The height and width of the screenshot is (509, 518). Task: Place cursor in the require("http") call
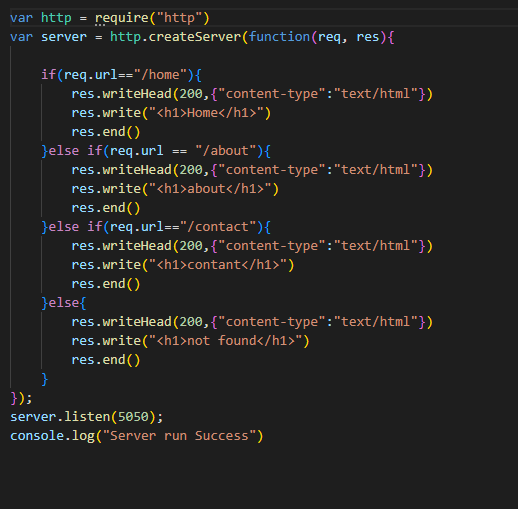point(152,18)
